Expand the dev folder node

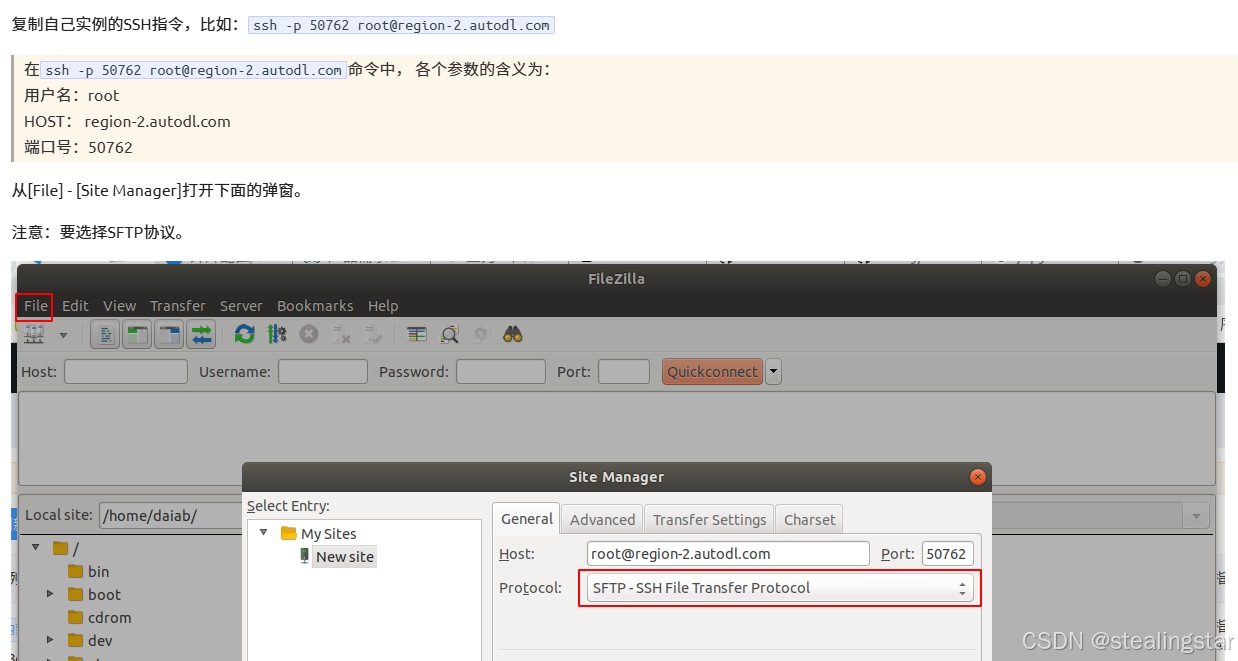tap(50, 640)
